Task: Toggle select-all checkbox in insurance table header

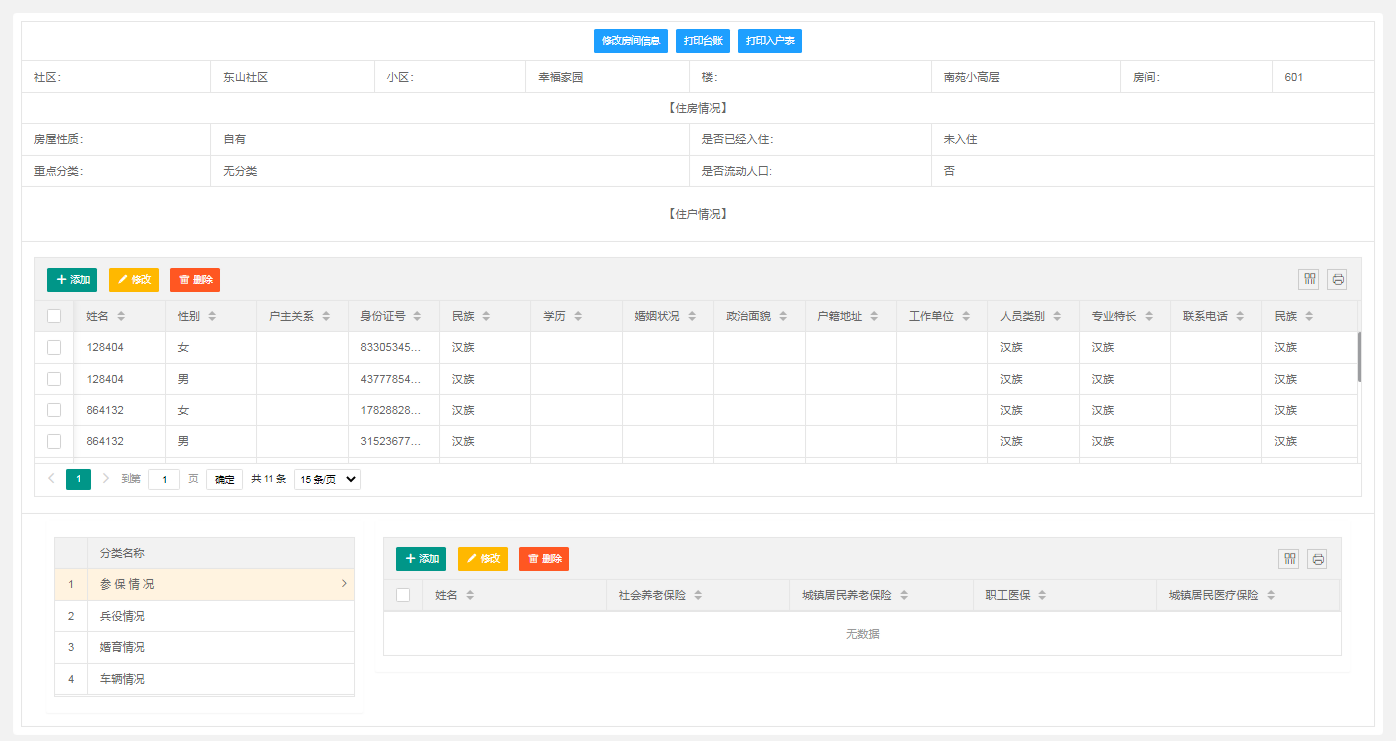Action: pos(403,595)
